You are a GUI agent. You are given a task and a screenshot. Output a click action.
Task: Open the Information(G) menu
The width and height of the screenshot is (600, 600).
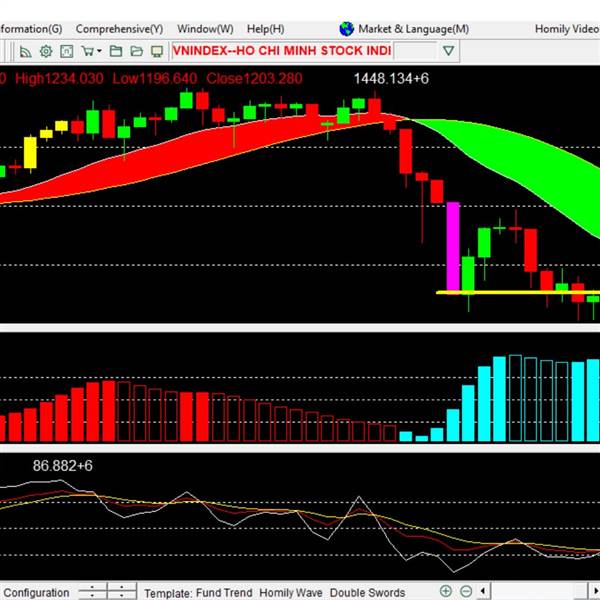[31, 29]
